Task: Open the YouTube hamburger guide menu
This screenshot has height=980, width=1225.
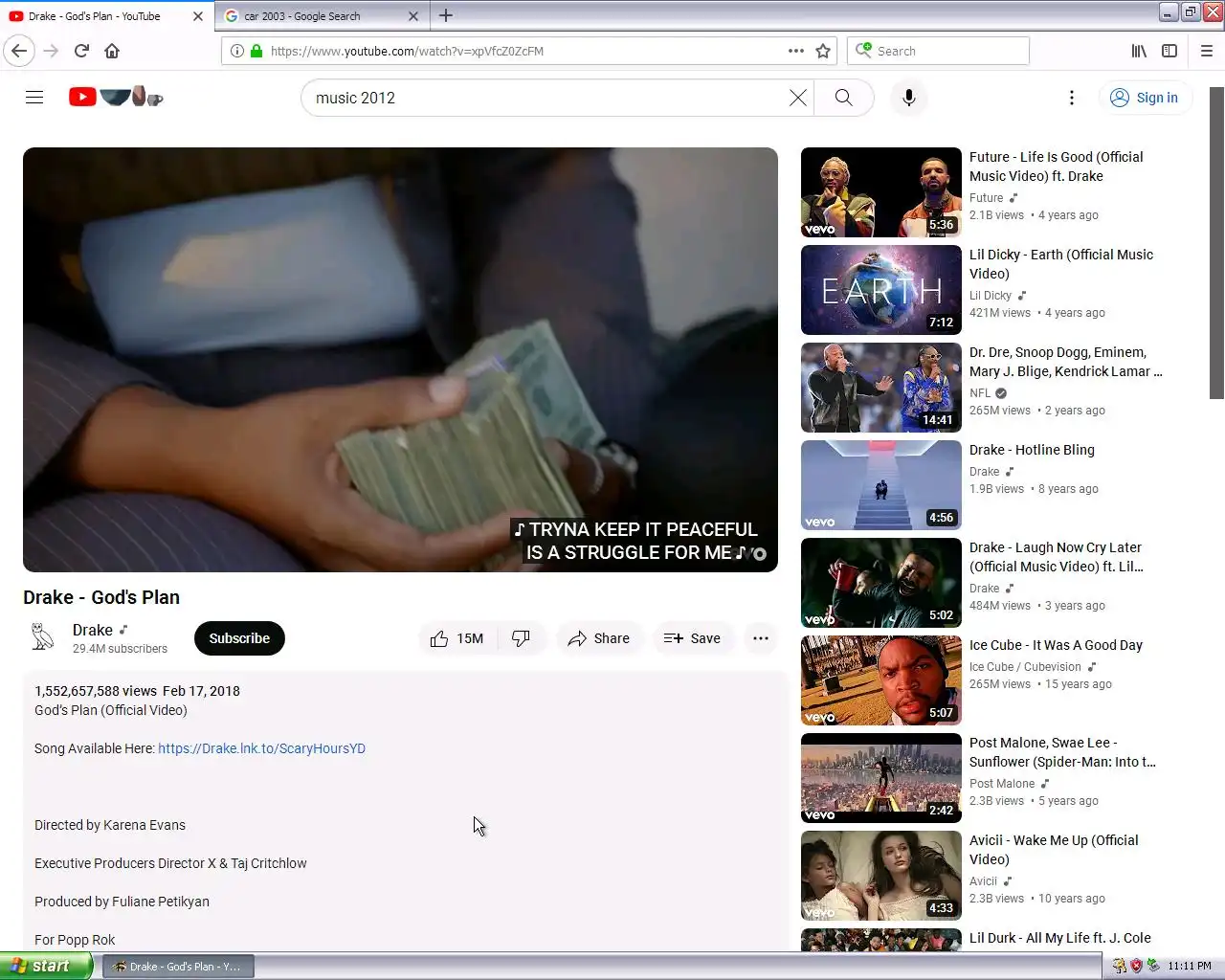Action: click(x=34, y=98)
